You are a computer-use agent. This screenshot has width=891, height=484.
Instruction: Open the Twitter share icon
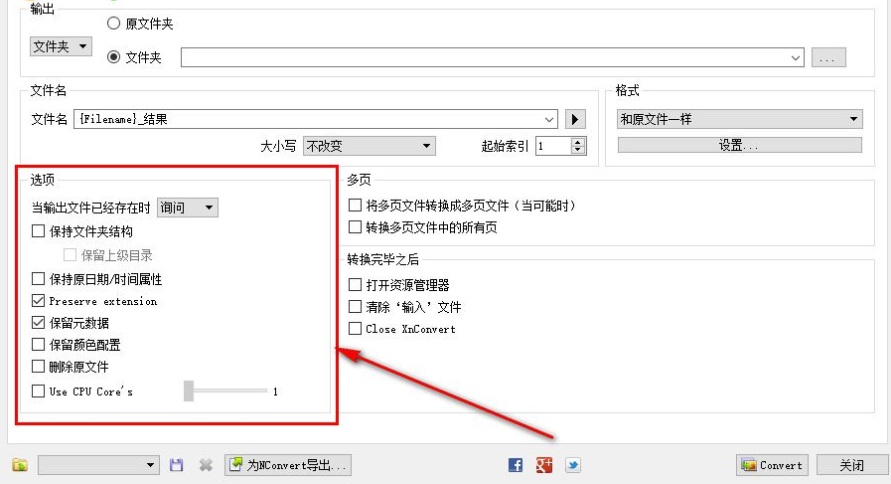(x=573, y=465)
